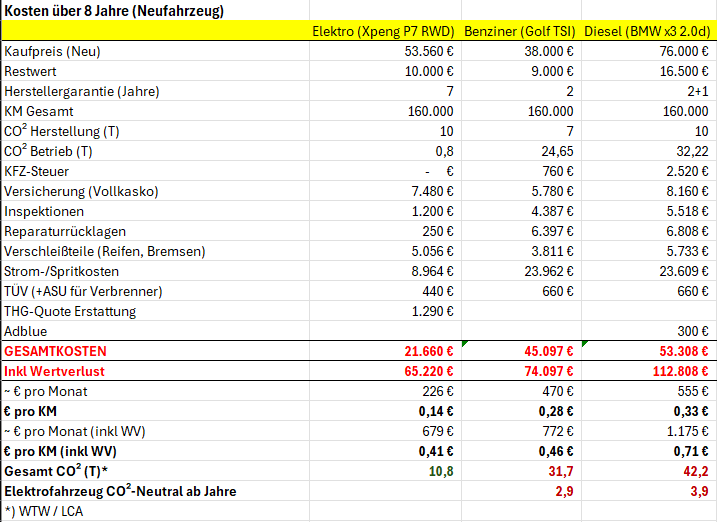Select the 'Diesel (BMW x3 2.0d)' header cell
Screen dimensions: 717x522
click(649, 31)
